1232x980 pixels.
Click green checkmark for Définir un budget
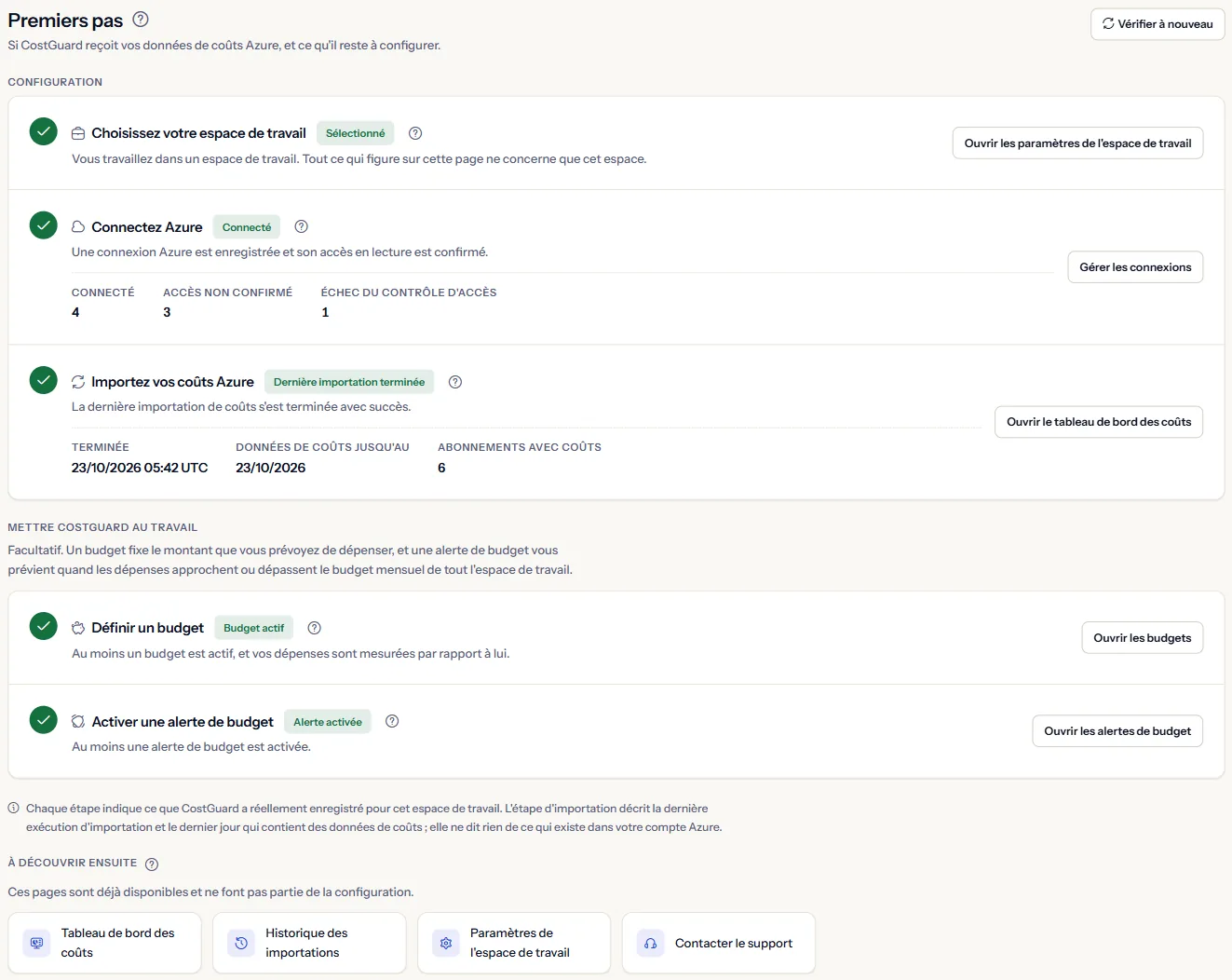pos(44,626)
